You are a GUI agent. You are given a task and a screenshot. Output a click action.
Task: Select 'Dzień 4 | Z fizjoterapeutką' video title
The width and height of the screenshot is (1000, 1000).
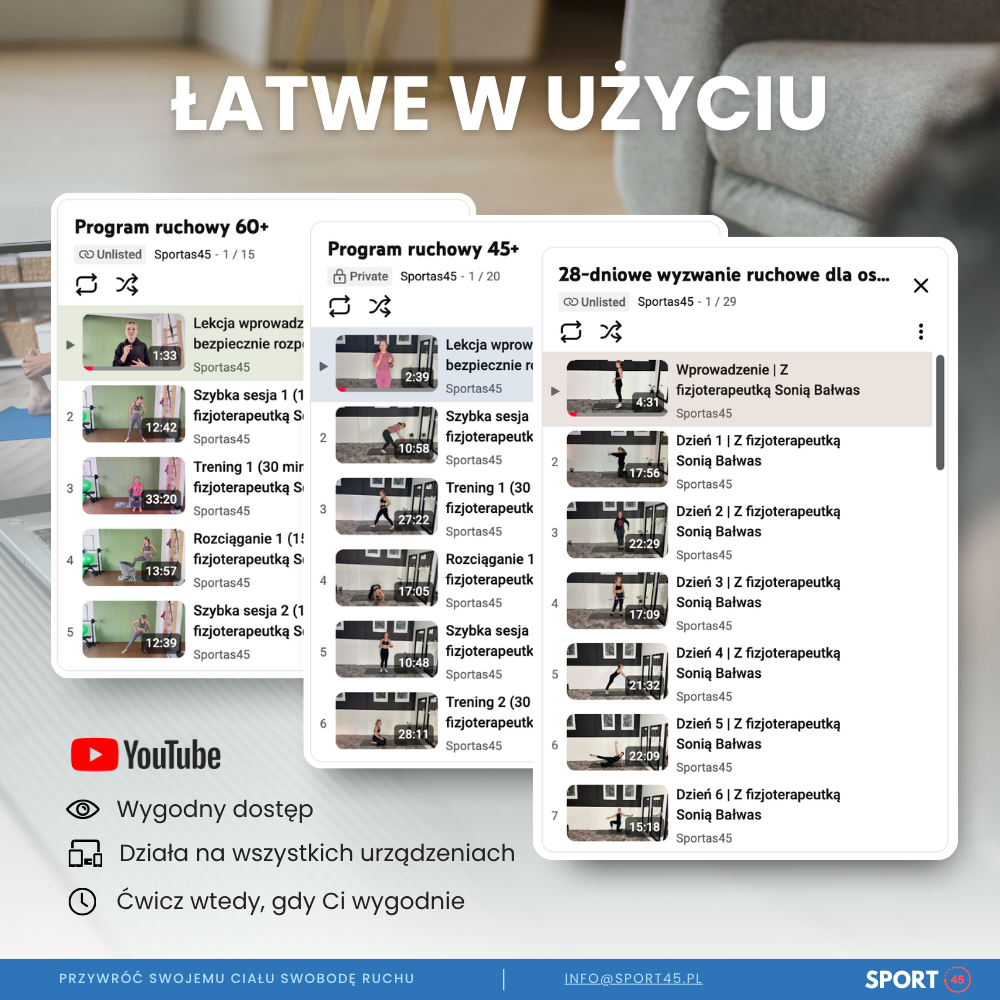coord(758,663)
